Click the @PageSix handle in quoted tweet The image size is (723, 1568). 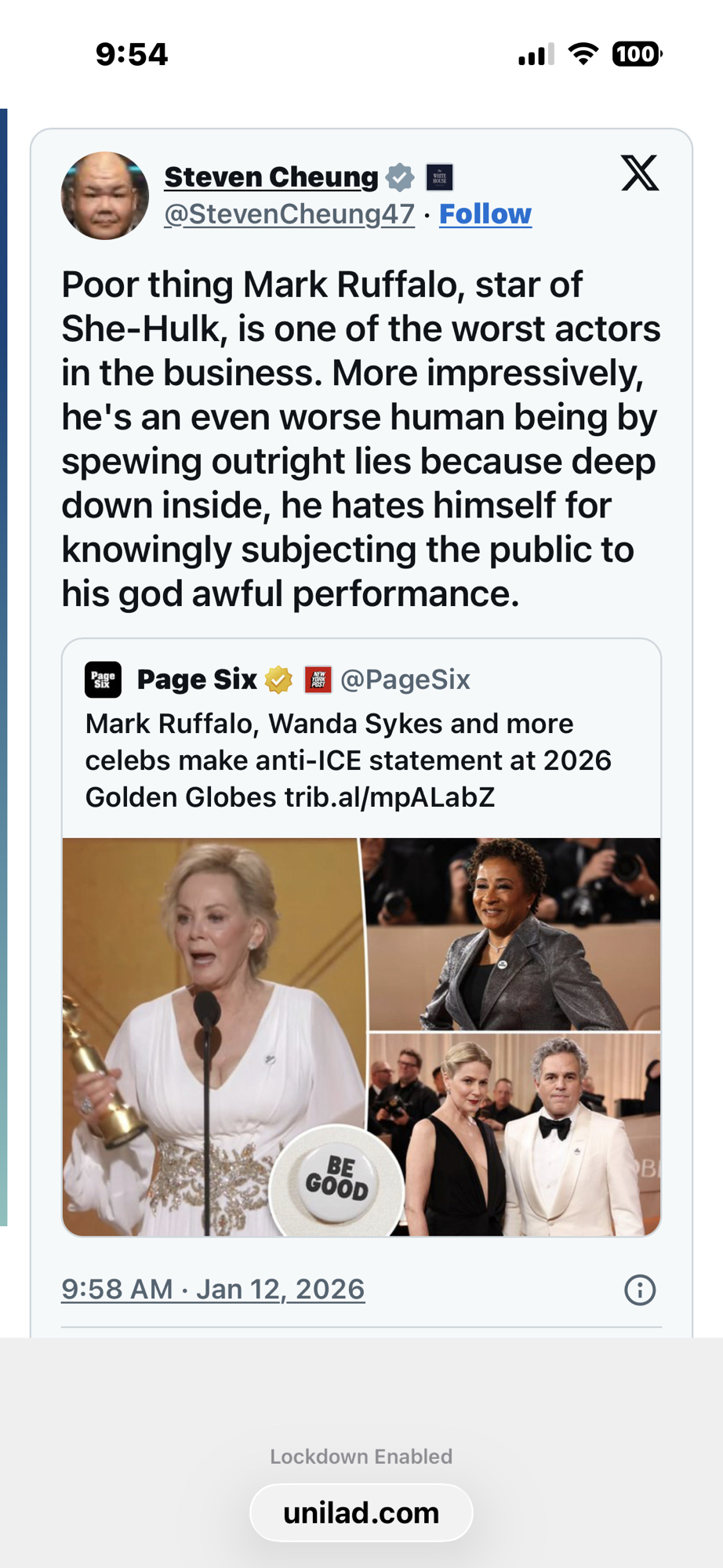[405, 680]
